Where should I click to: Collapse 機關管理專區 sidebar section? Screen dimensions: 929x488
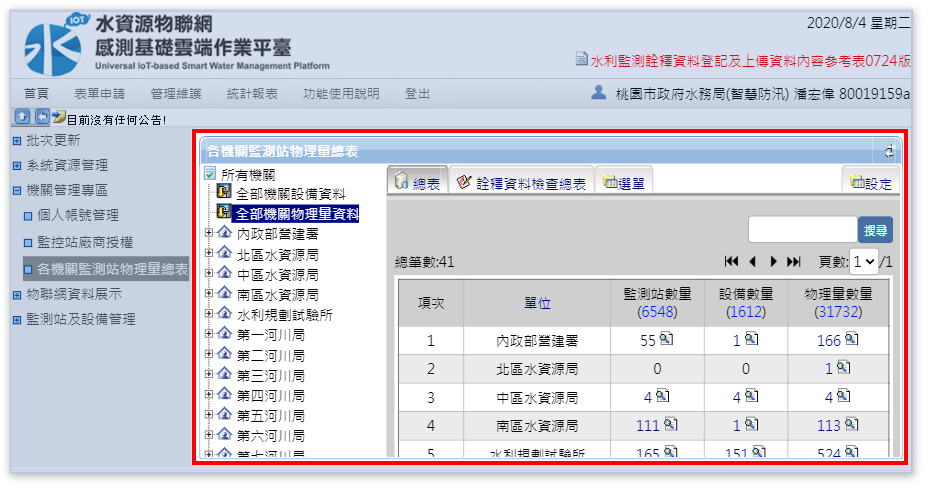click(x=17, y=191)
